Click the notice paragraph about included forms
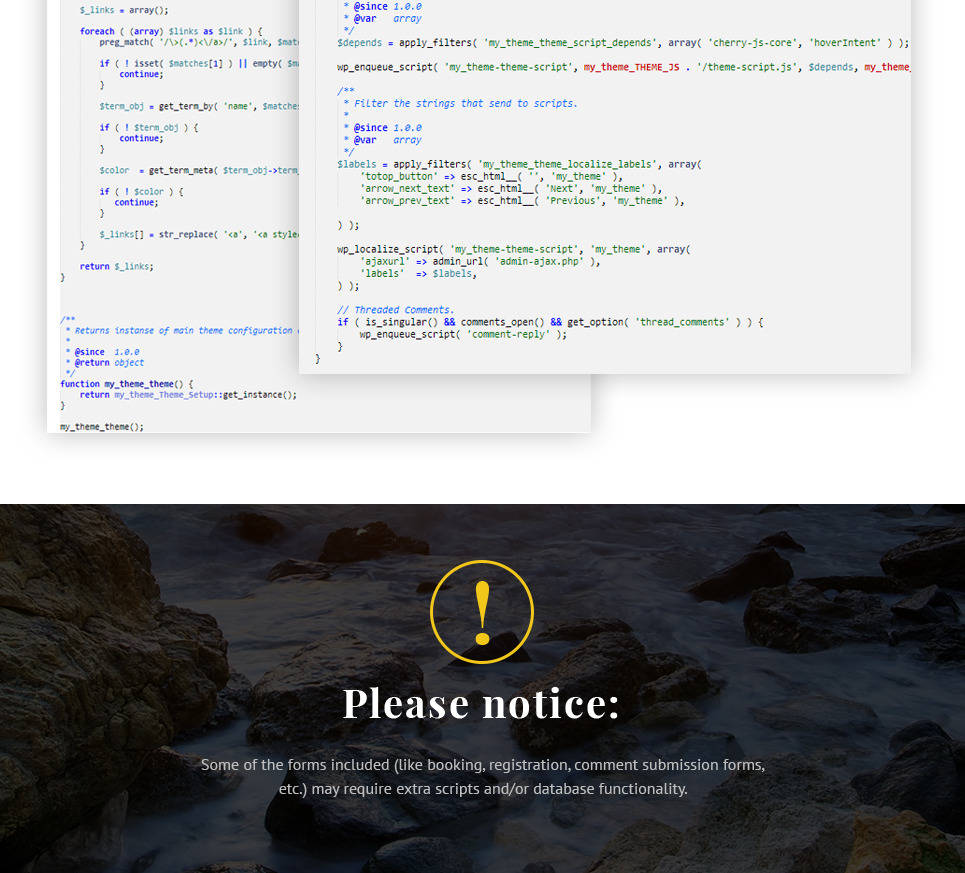This screenshot has height=873, width=965. click(x=482, y=777)
